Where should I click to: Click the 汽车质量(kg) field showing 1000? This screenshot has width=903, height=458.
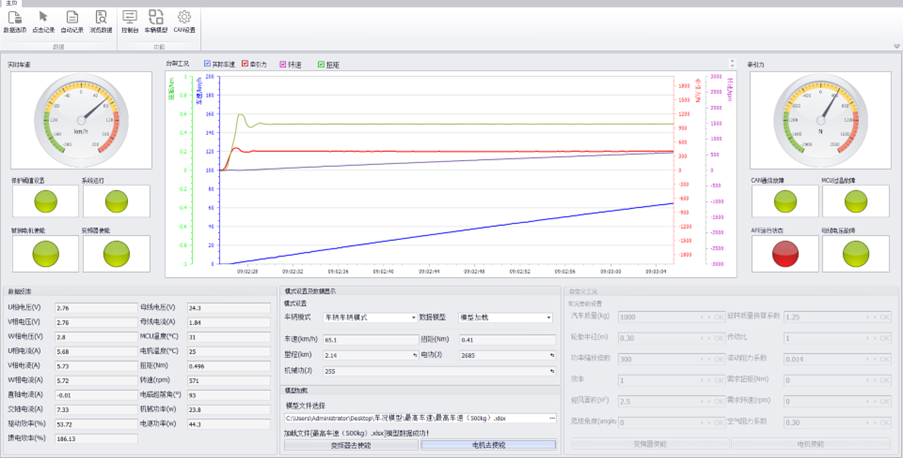658,317
